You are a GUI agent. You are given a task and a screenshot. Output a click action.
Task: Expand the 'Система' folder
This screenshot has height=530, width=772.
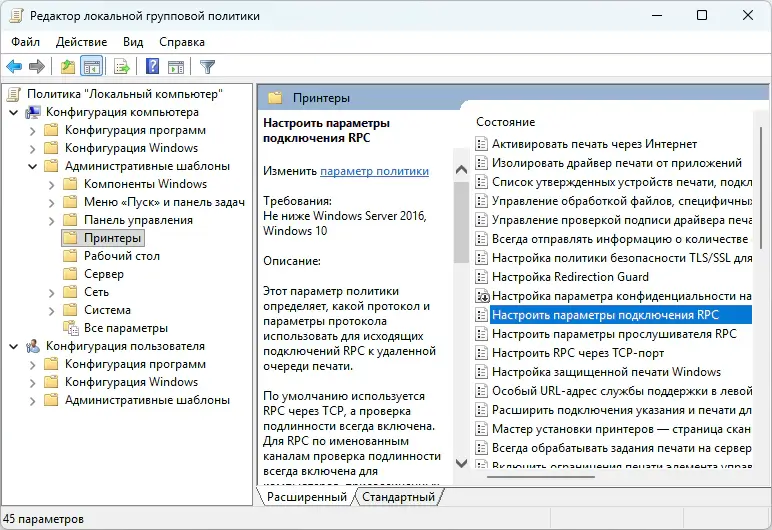51,310
